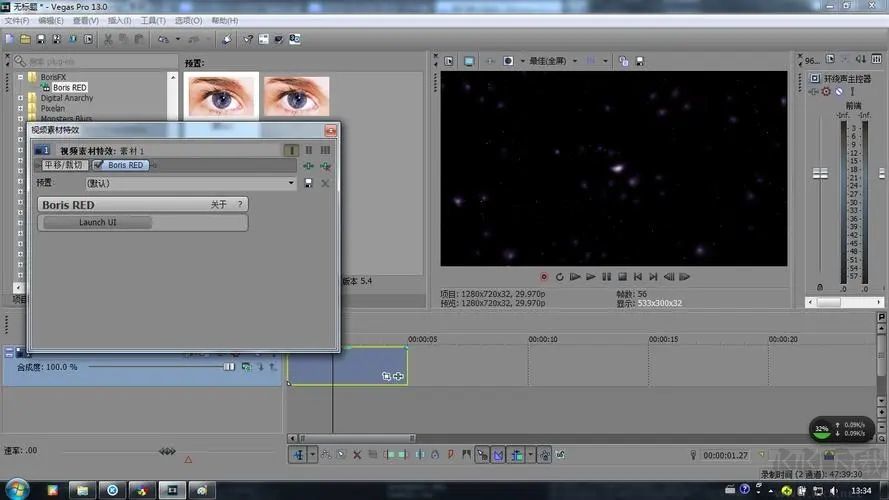Screen dimensions: 889x500
Task: Open the 文件(F) menu
Action: tap(17, 20)
